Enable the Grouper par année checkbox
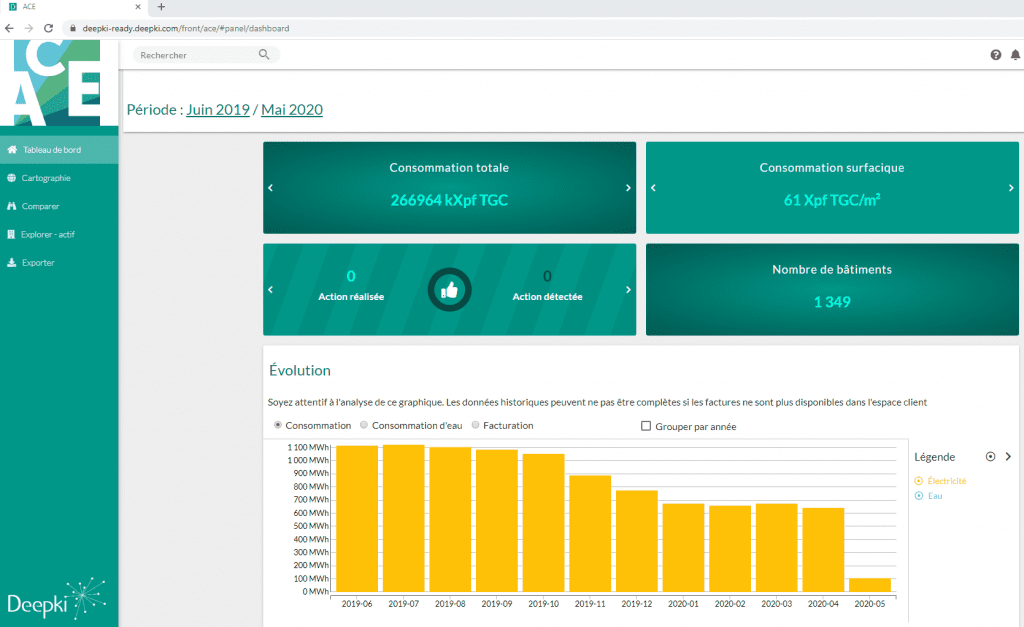 (x=646, y=427)
